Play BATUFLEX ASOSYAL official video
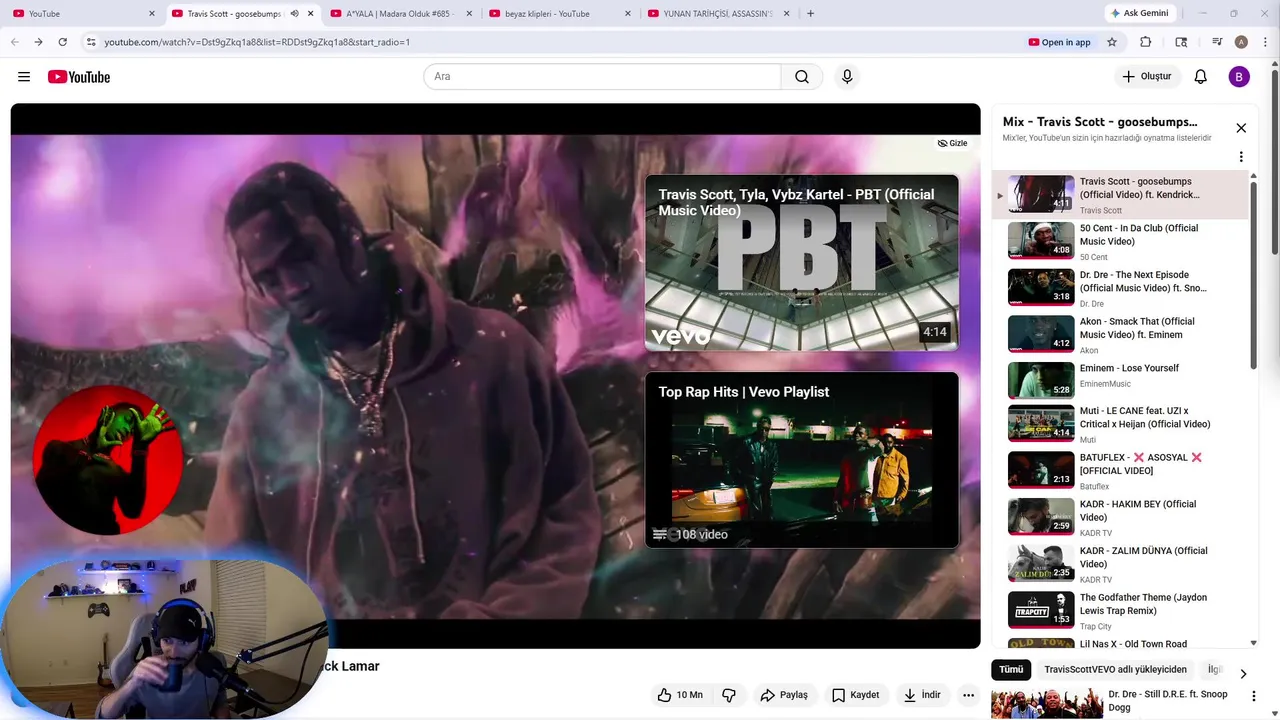The height and width of the screenshot is (720, 1280). click(x=1120, y=470)
